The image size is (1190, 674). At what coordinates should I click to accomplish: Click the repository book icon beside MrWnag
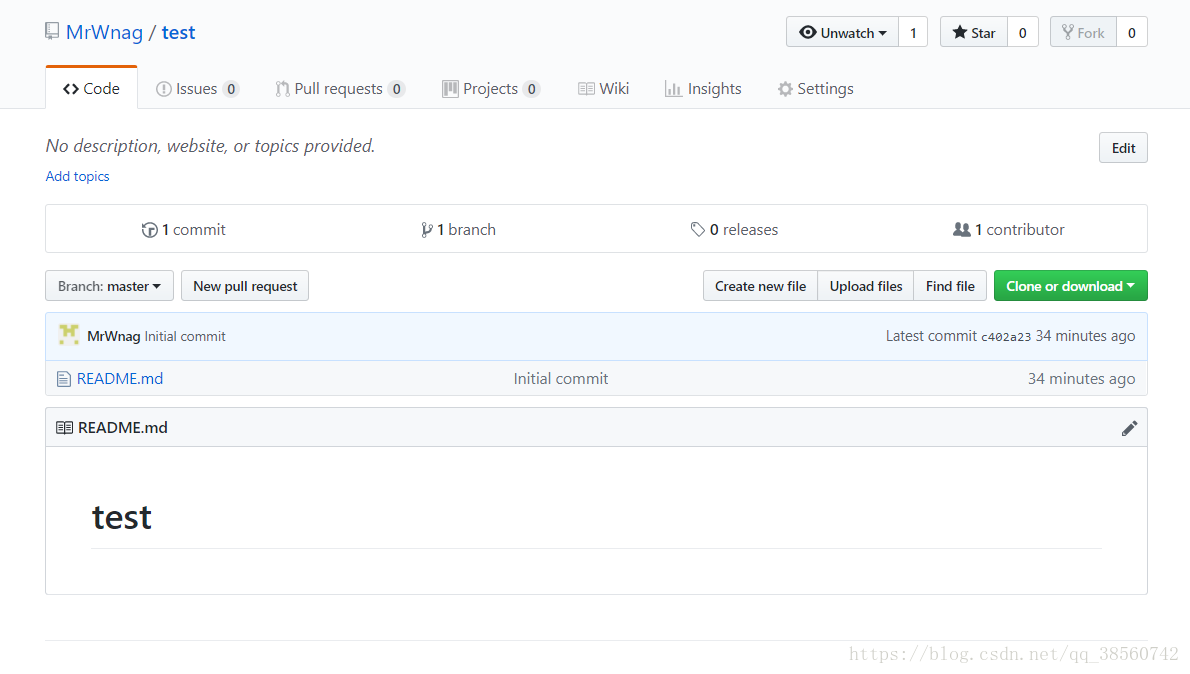(52, 31)
